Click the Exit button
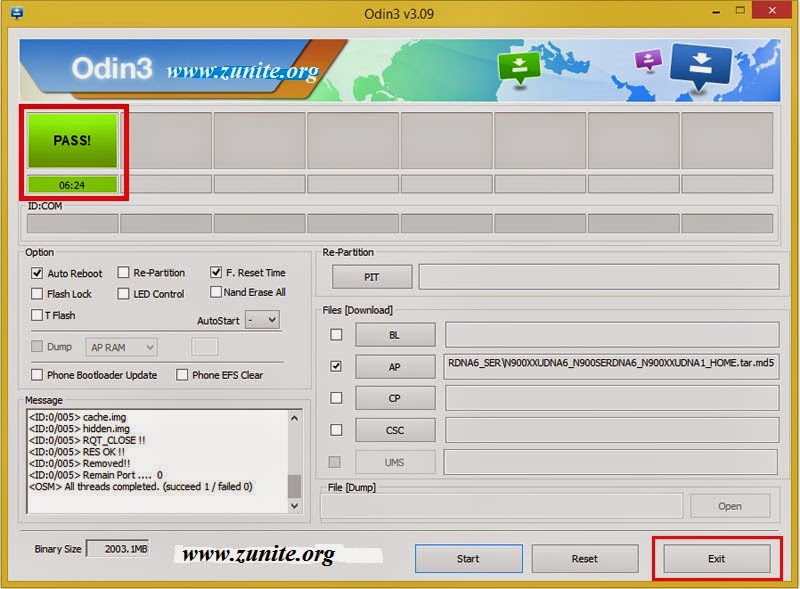 [x=717, y=558]
